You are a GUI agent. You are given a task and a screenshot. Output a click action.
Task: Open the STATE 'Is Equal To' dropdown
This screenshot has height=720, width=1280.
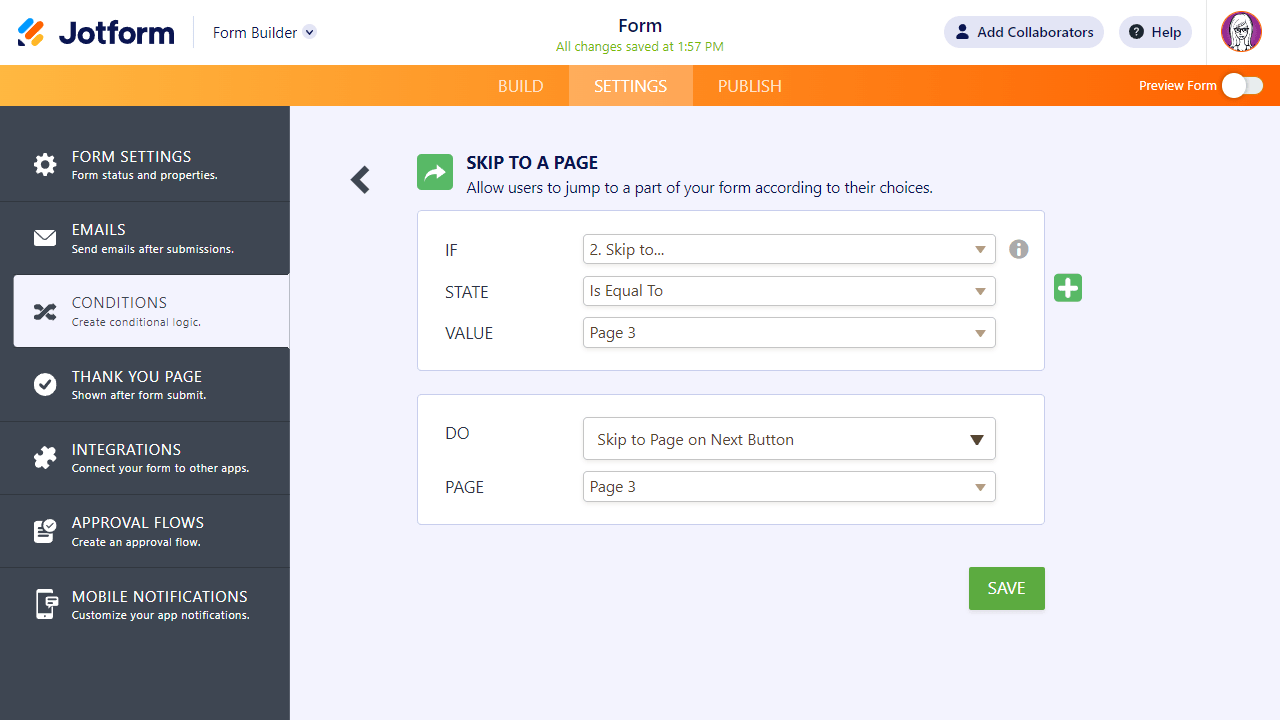pos(789,291)
